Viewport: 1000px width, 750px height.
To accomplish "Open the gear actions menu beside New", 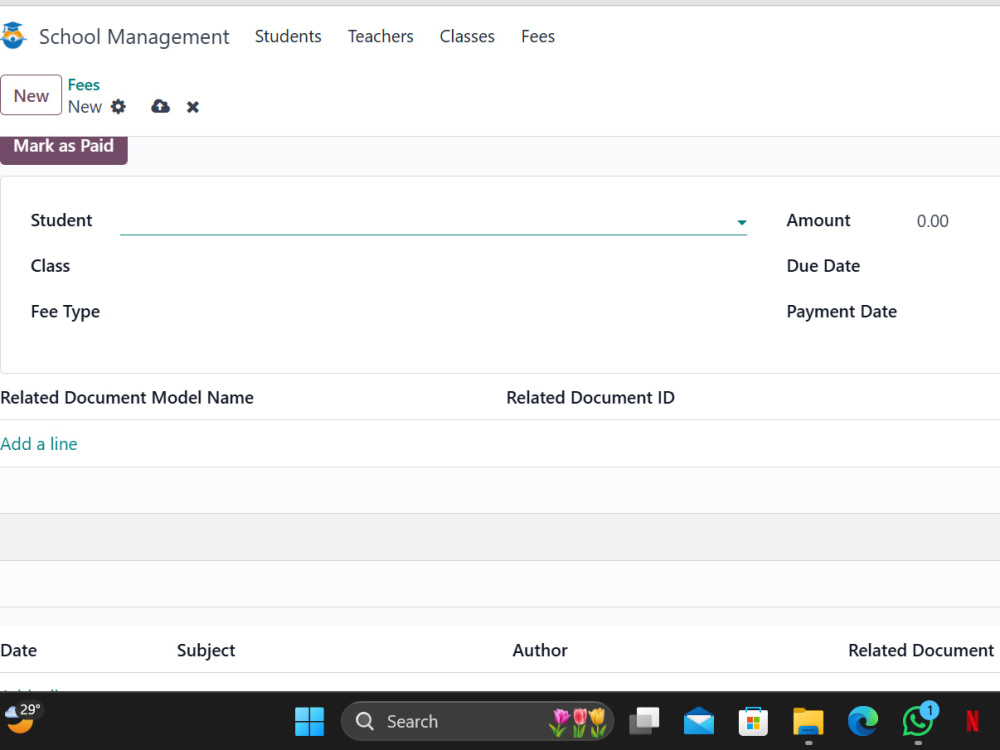I will tap(118, 107).
